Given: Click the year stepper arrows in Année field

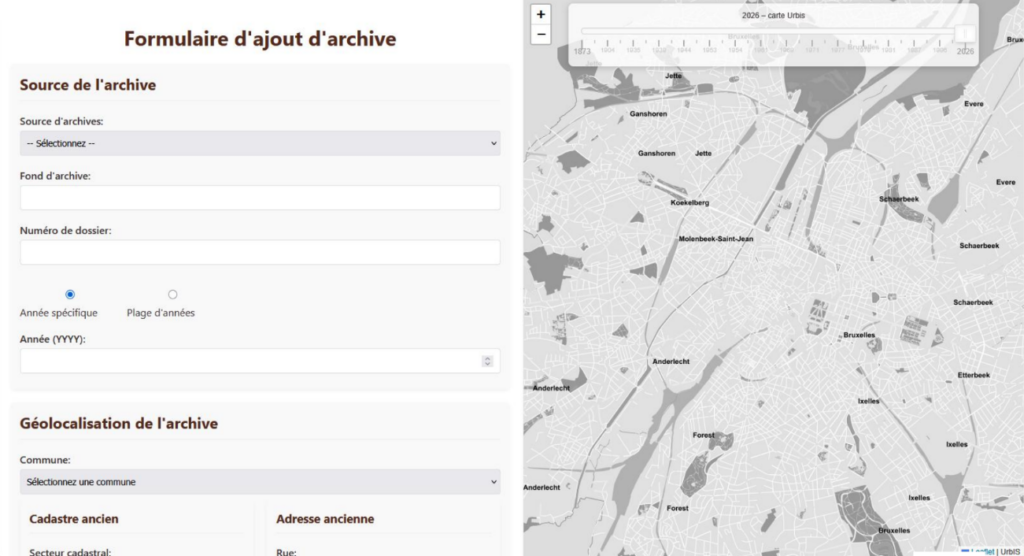Looking at the screenshot, I should [x=487, y=361].
